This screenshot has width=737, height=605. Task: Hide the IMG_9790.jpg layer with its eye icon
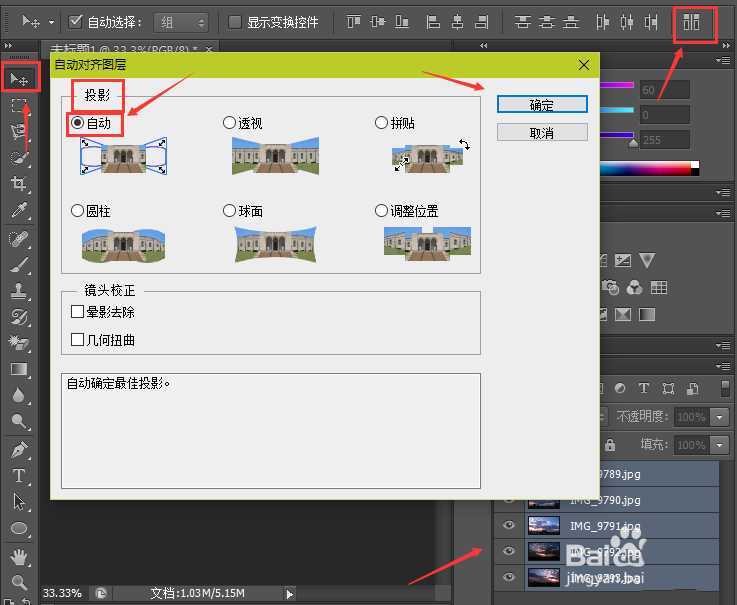(x=510, y=500)
